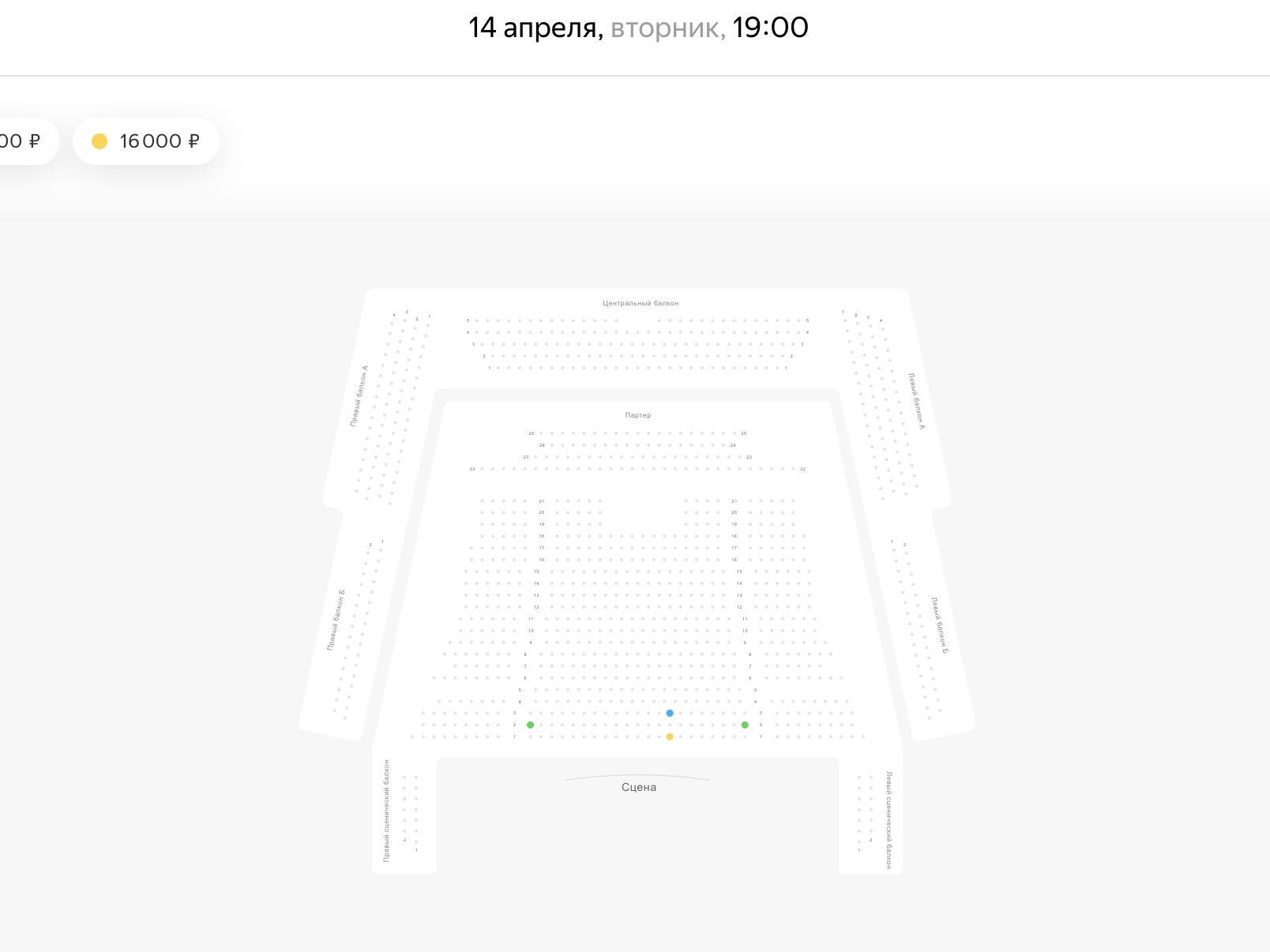Click the Правый сценический балкон label
The width and height of the screenshot is (1270, 952).
tap(386, 811)
